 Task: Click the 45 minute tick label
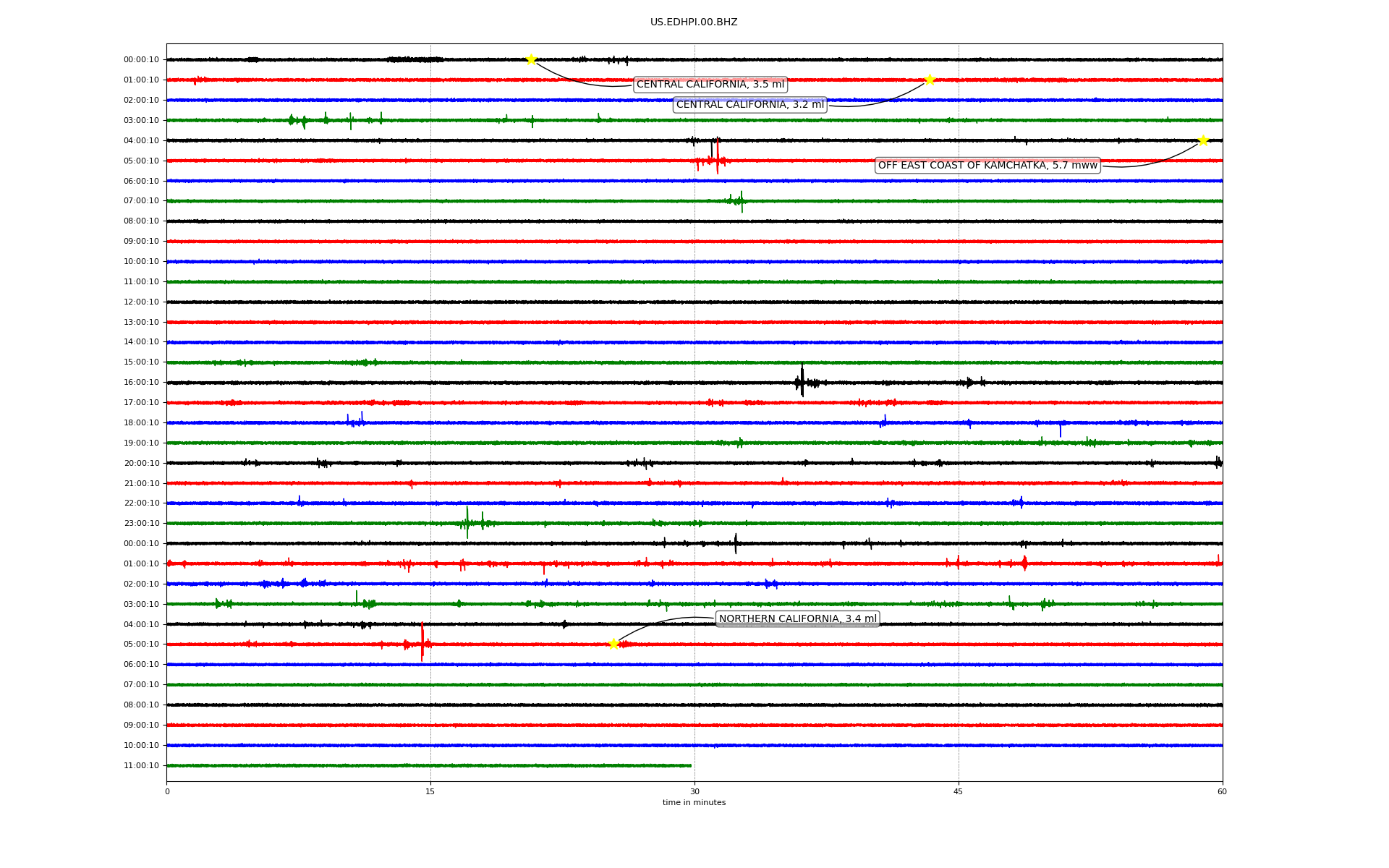click(x=959, y=791)
